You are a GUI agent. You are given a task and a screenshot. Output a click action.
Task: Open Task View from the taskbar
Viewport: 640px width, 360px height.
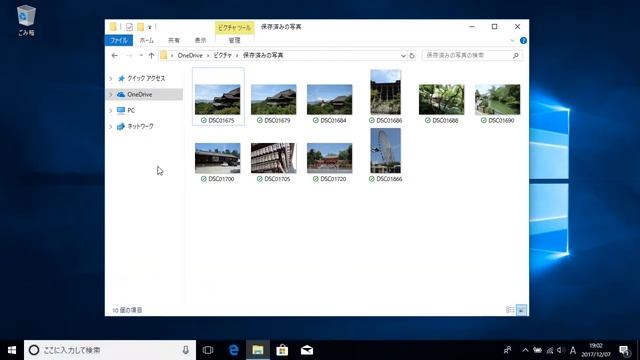point(208,350)
